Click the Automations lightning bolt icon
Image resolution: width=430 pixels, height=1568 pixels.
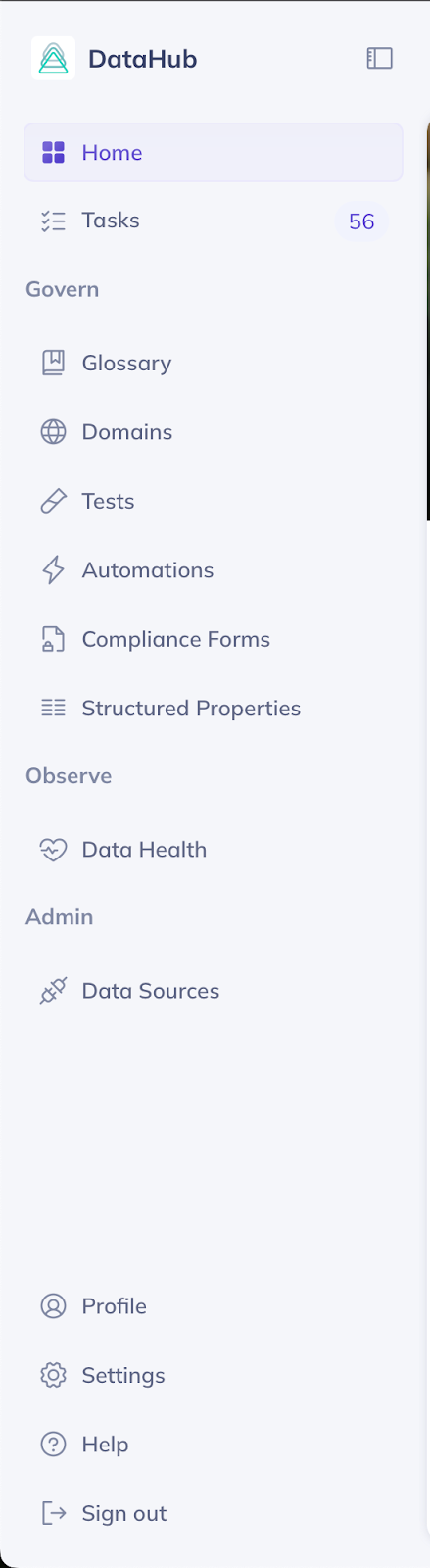[x=53, y=569]
